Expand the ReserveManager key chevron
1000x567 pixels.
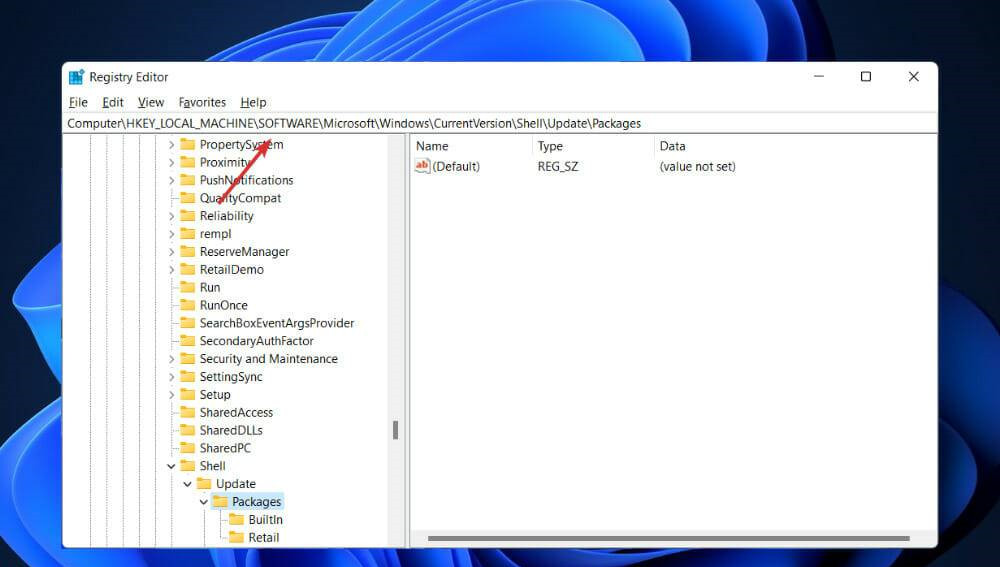171,252
